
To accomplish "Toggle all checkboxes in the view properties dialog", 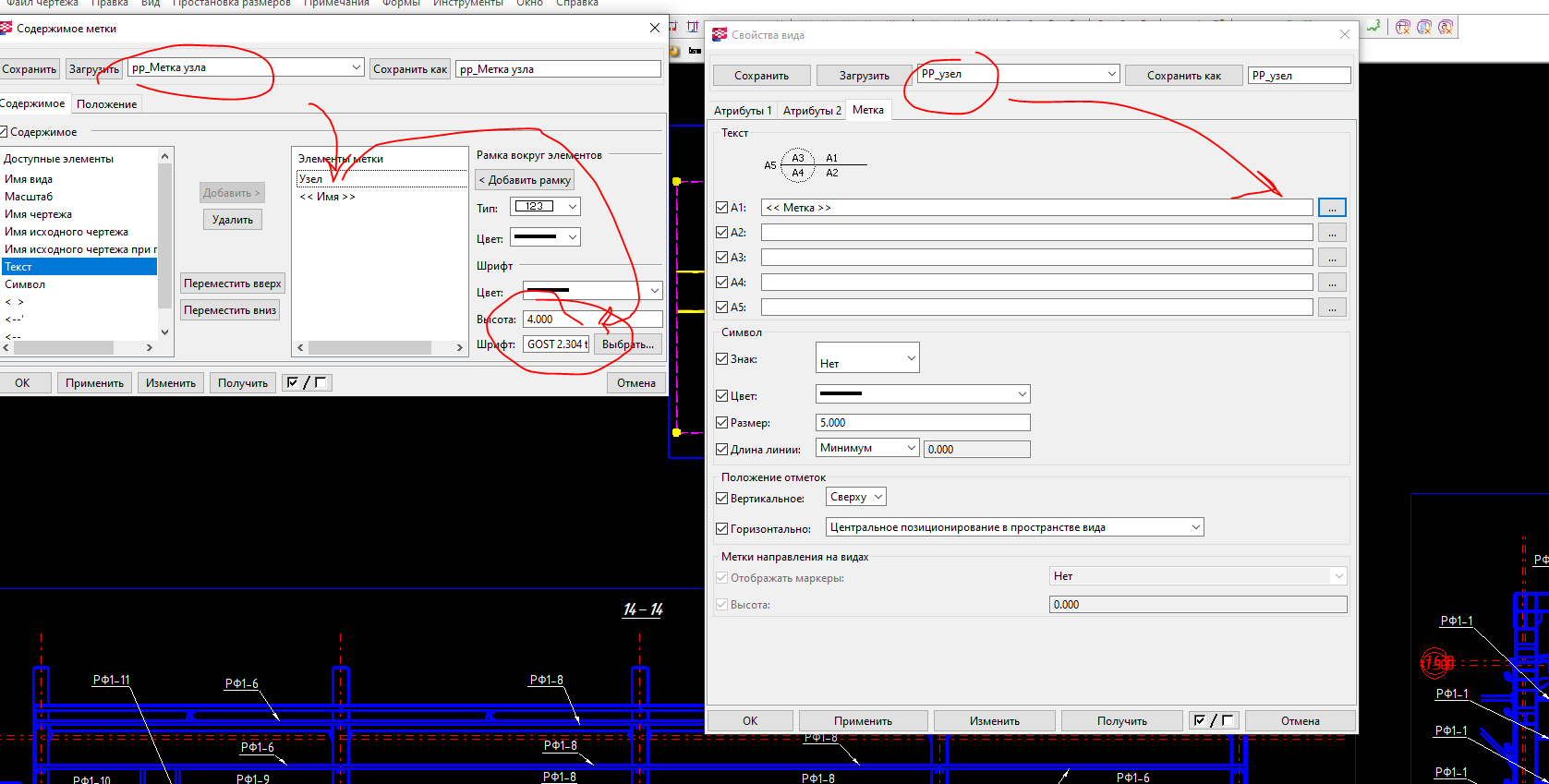I will 1214,721.
